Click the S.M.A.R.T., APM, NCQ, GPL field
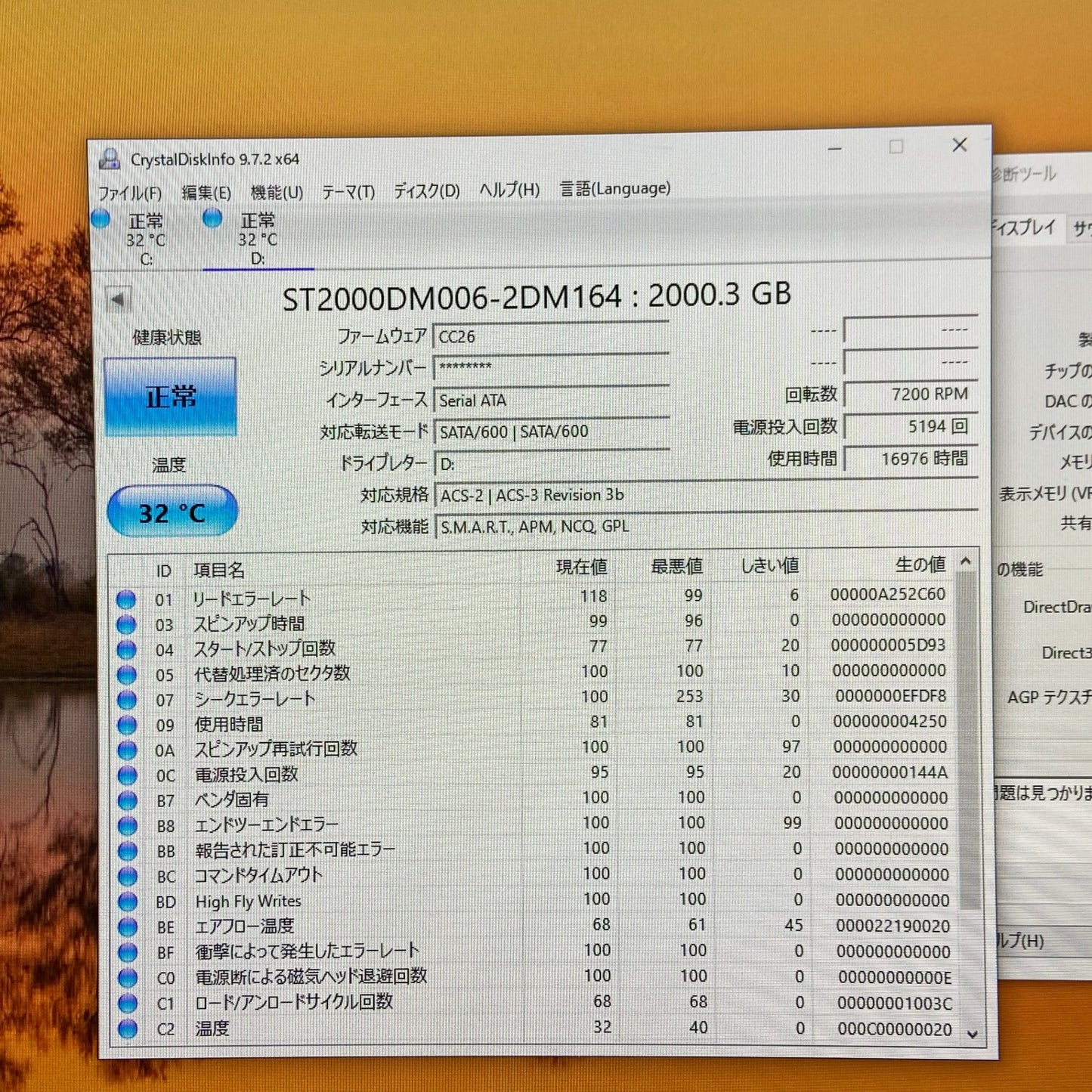Image resolution: width=1092 pixels, height=1092 pixels. tap(707, 526)
